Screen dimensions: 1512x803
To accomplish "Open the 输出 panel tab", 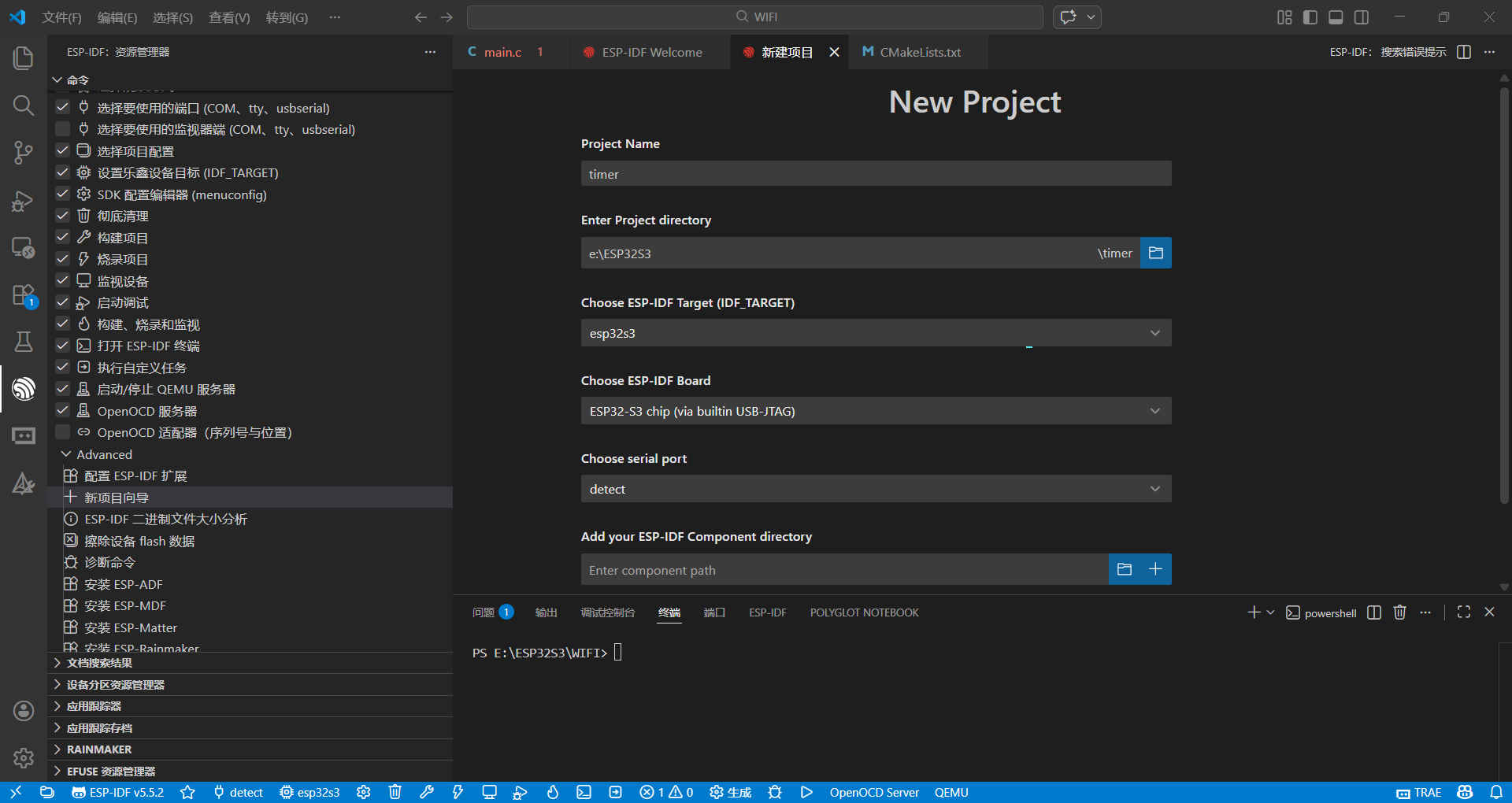I will click(x=546, y=612).
